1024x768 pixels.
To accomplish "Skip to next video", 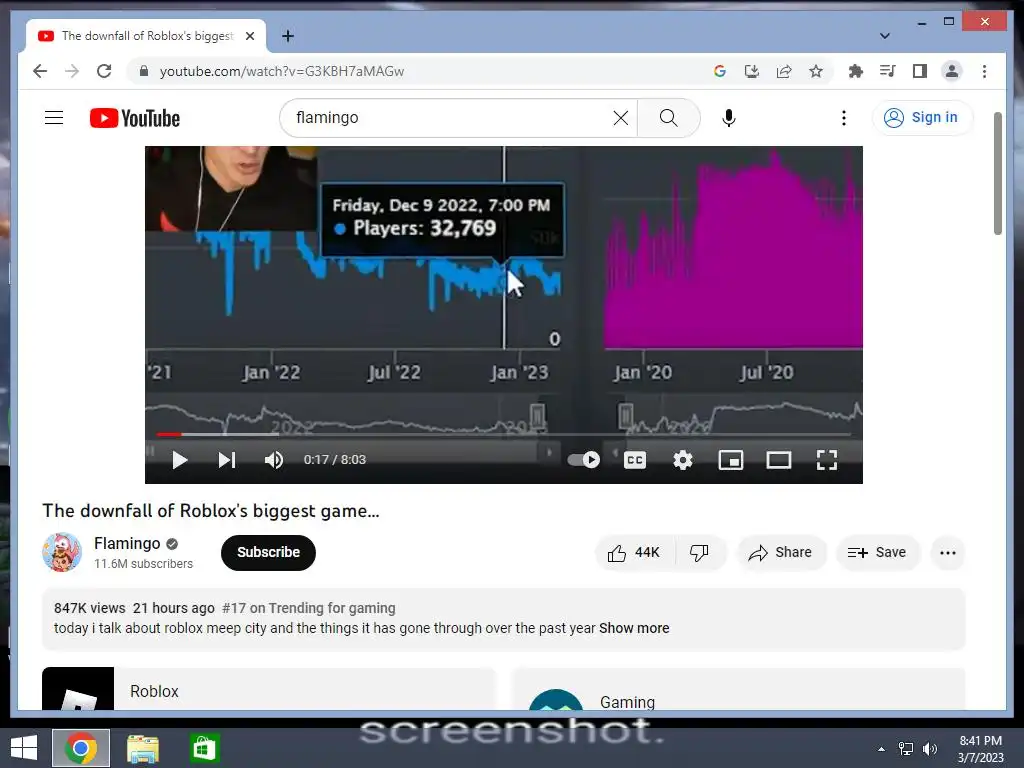I will tap(227, 460).
